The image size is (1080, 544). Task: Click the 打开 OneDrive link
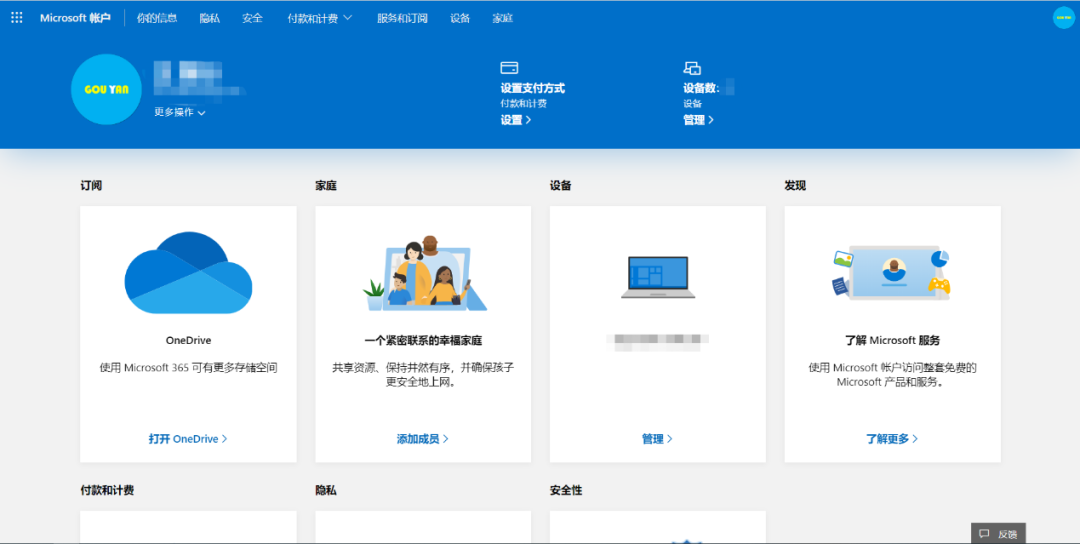(x=188, y=439)
